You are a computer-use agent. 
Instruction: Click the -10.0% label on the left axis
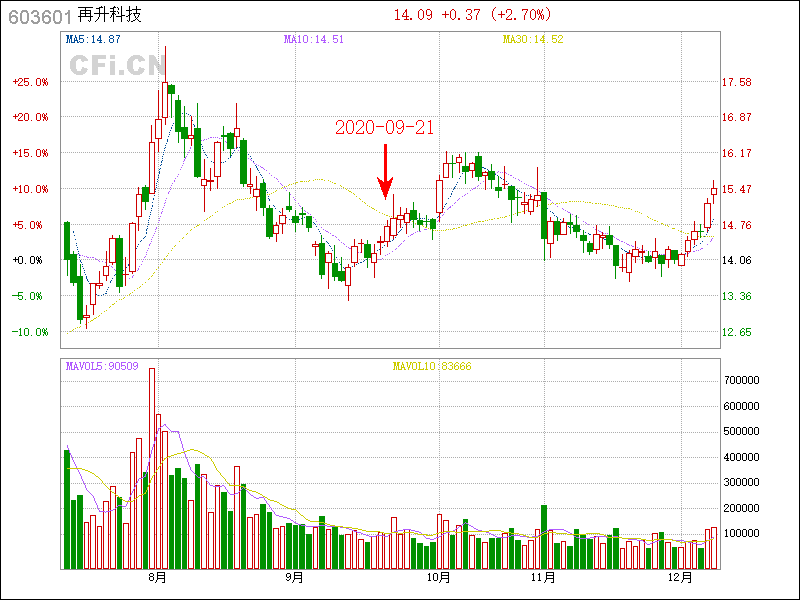[30, 332]
